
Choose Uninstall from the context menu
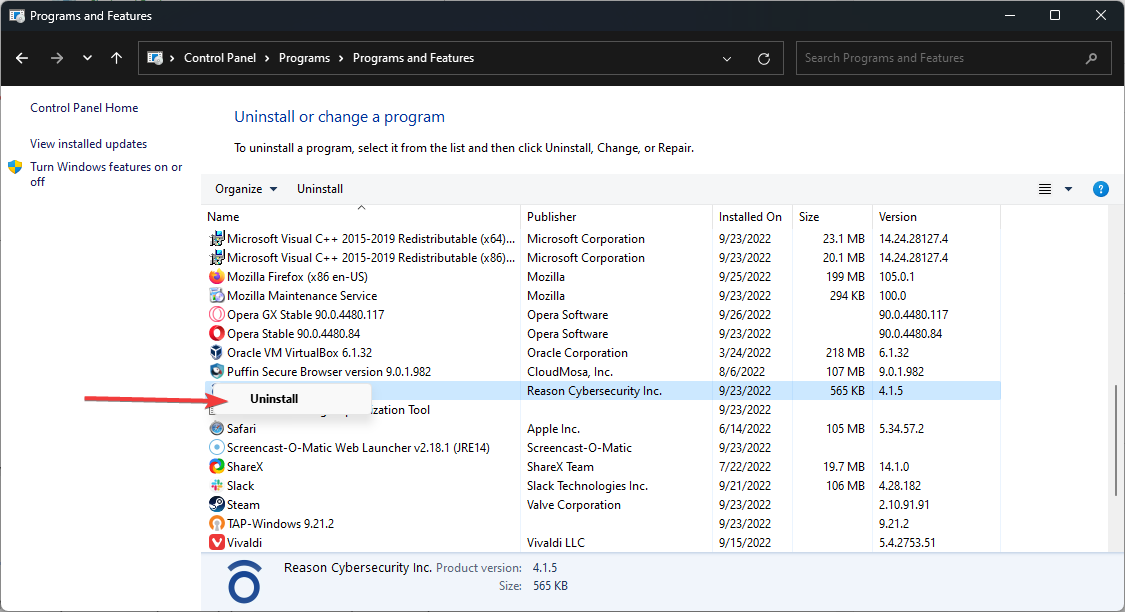(274, 399)
